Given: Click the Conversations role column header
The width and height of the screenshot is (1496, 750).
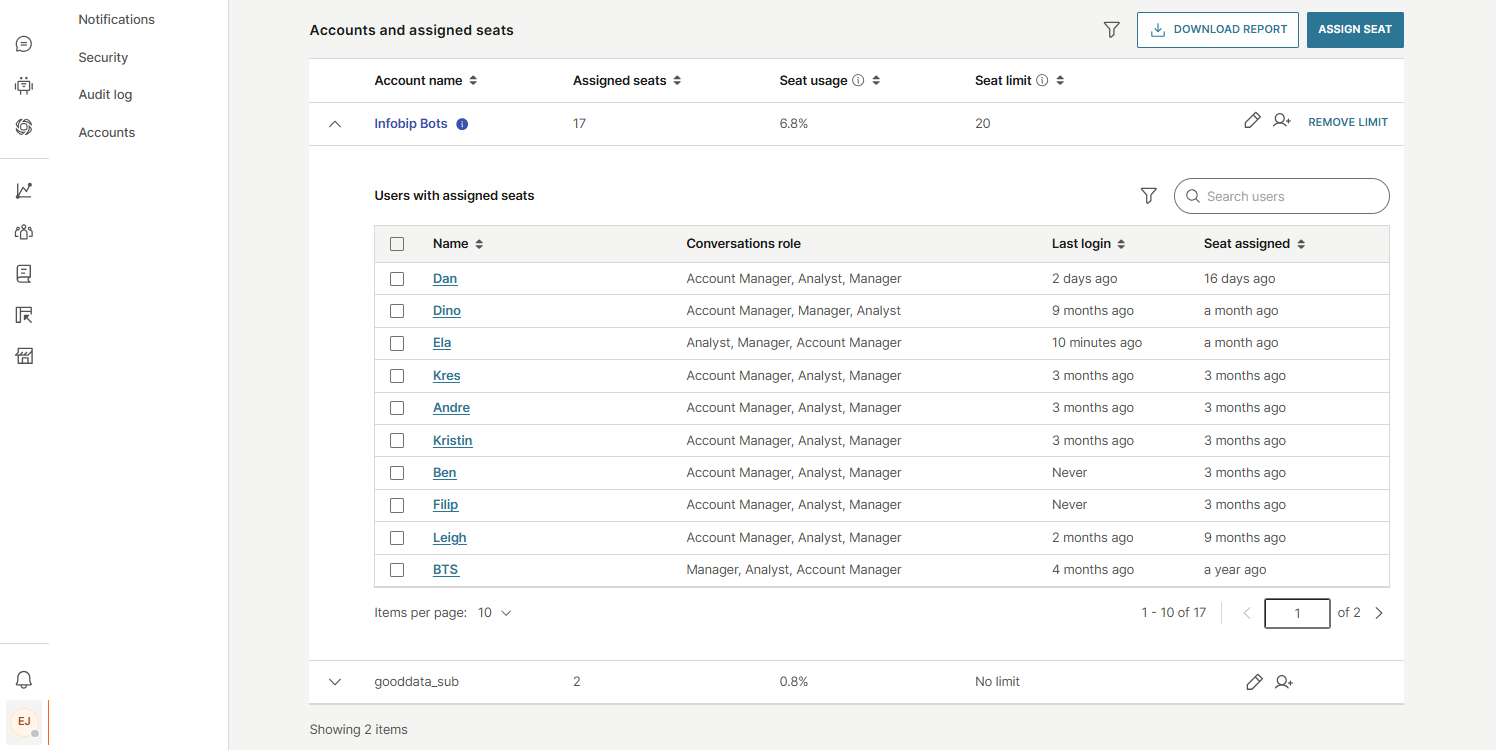Looking at the screenshot, I should click(x=743, y=244).
